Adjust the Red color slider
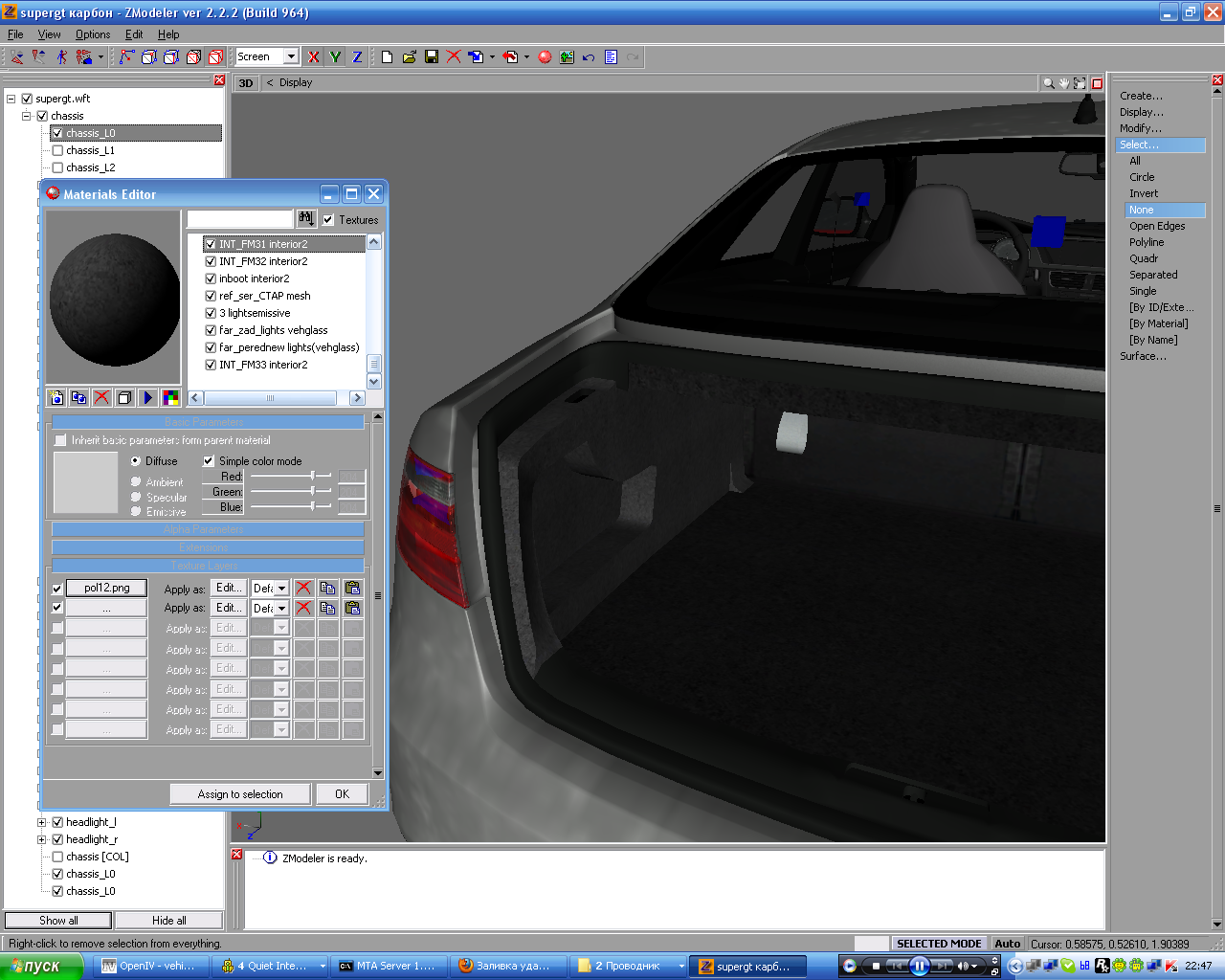Viewport: 1225px width, 980px height. pyautogui.click(x=312, y=476)
